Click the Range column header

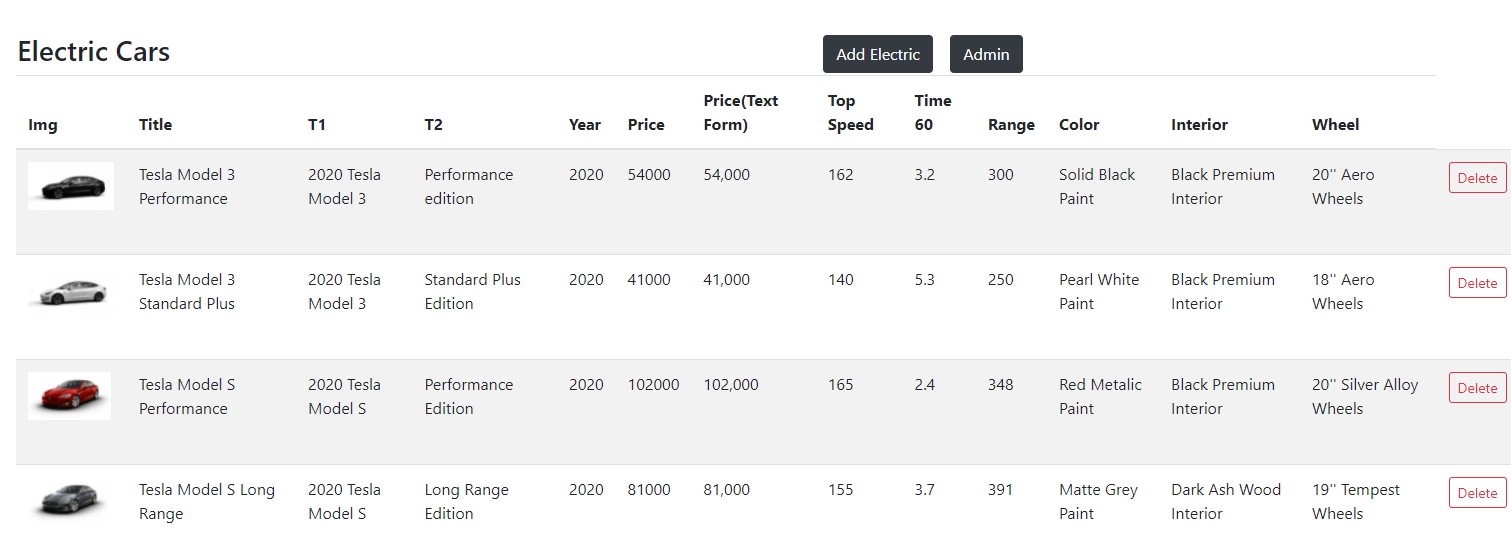point(1011,125)
